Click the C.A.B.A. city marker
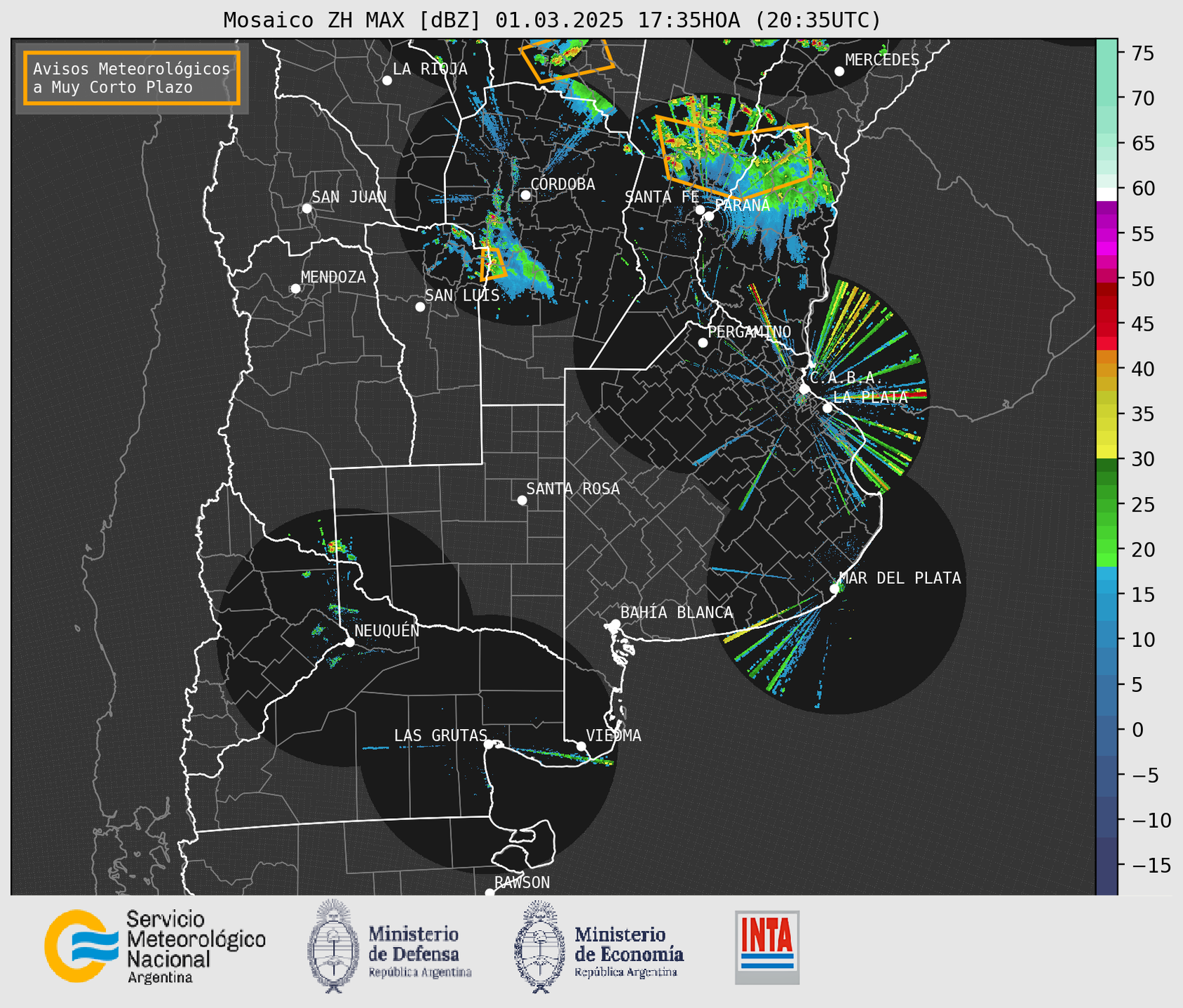 [805, 389]
